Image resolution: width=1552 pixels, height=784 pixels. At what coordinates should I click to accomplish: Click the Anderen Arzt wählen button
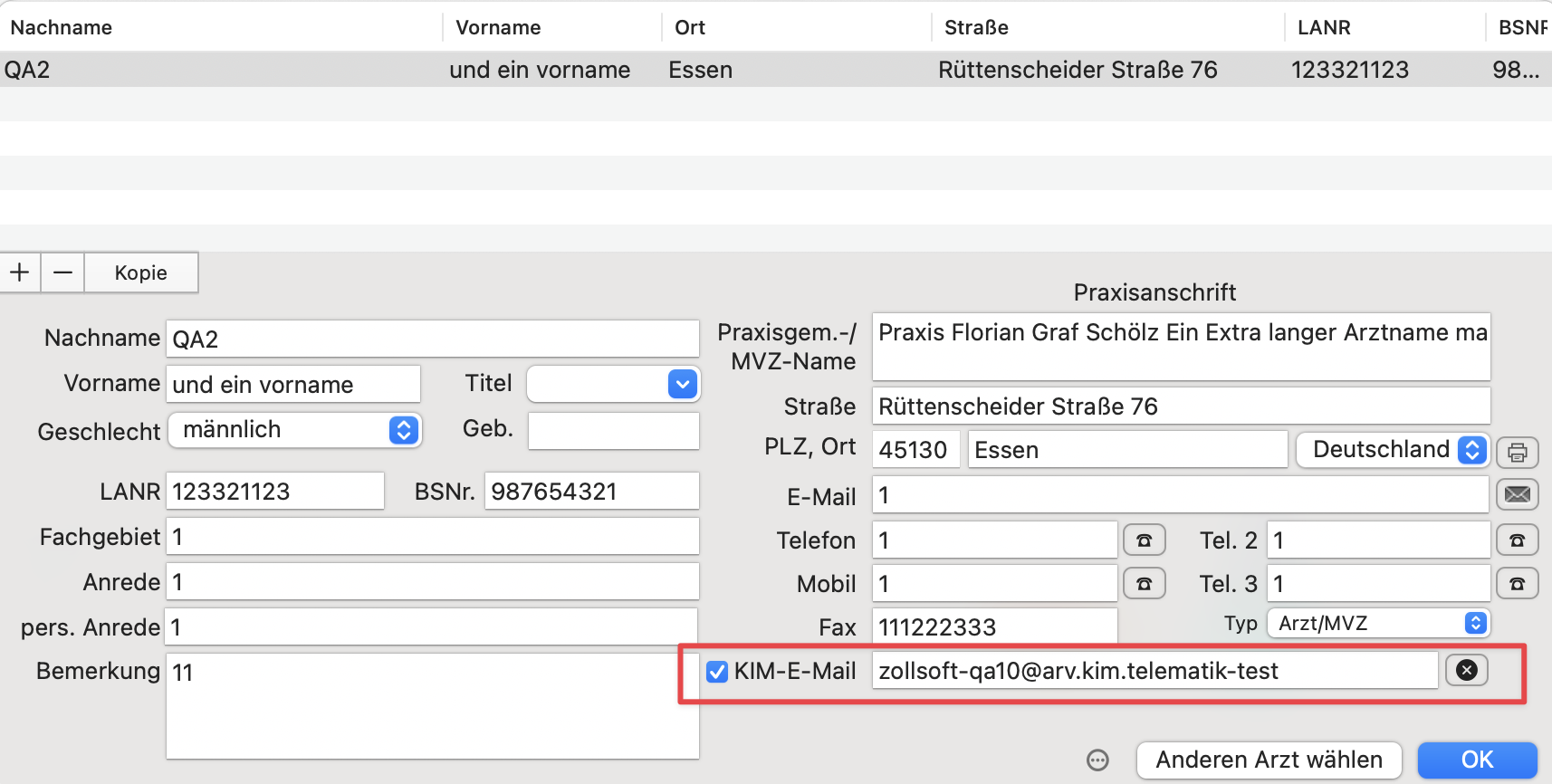[1269, 760]
